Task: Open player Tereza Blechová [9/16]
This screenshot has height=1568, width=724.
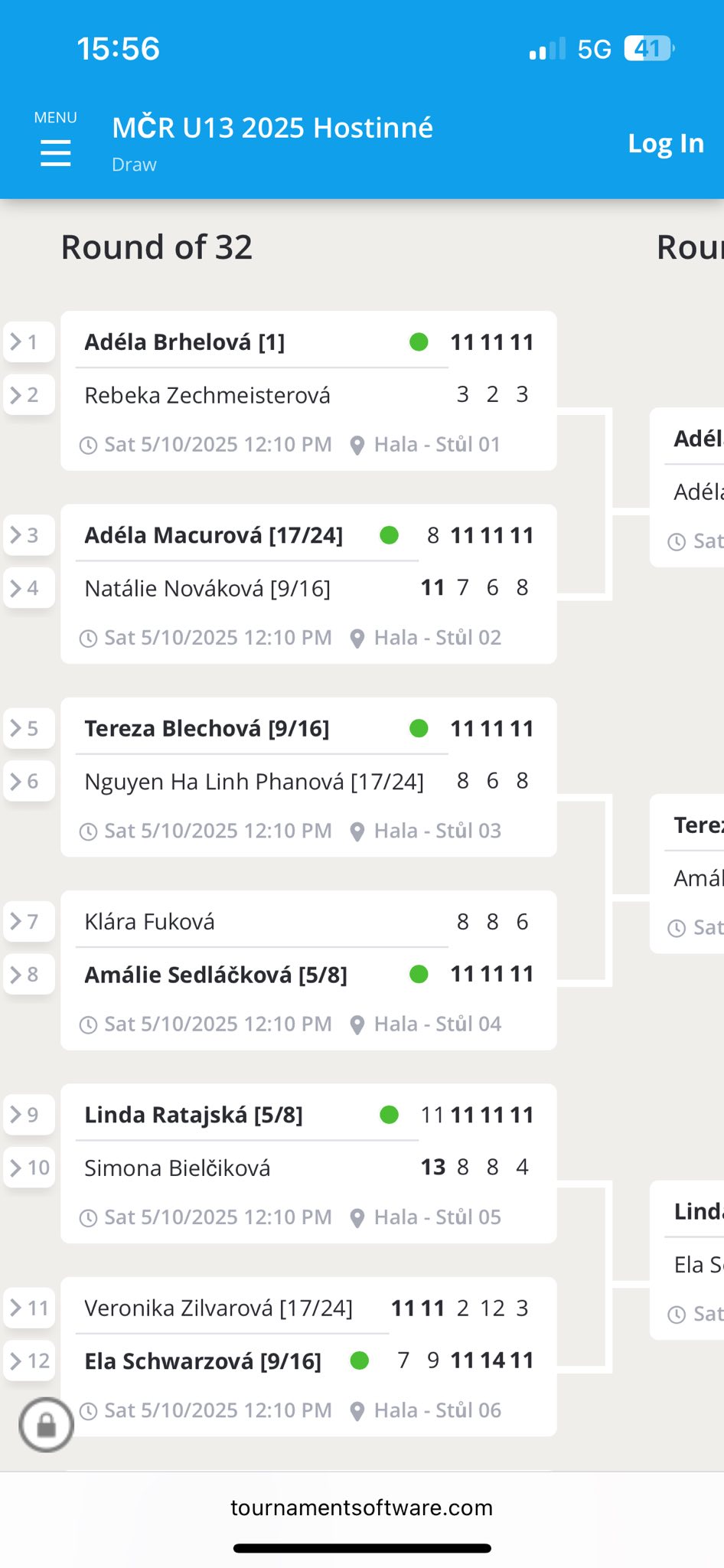Action: pos(207,729)
